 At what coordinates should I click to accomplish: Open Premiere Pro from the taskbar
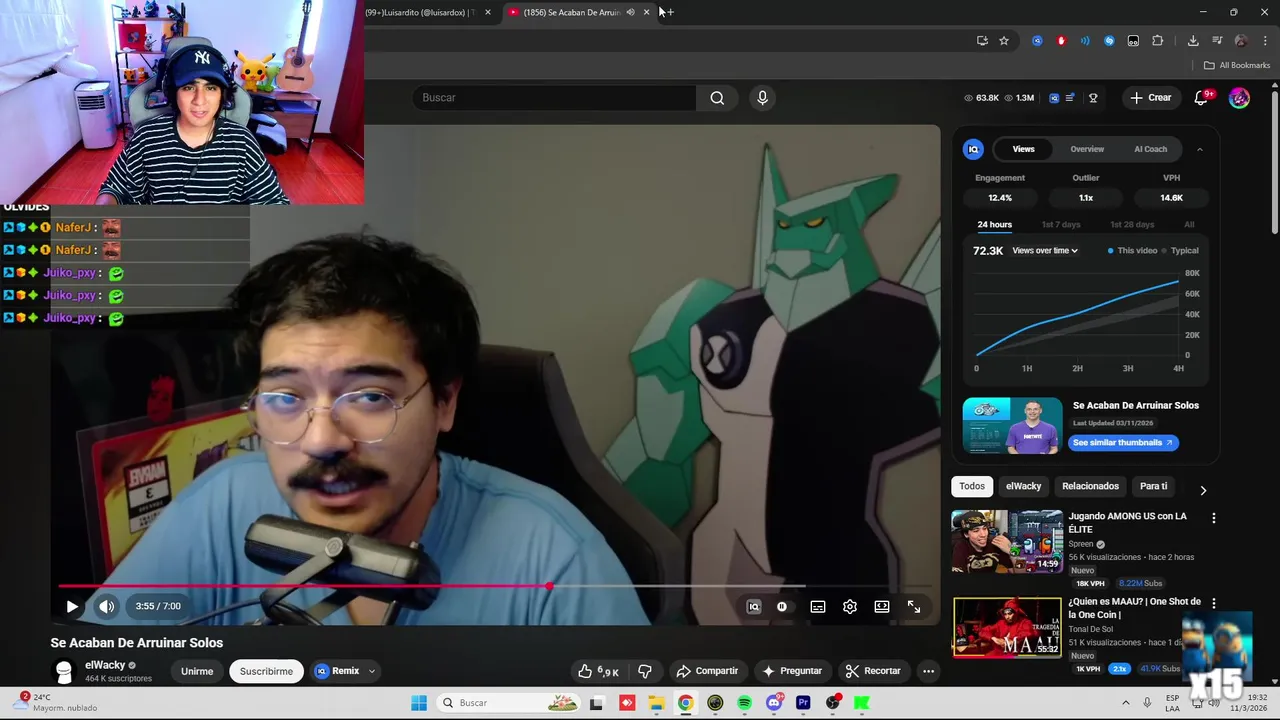point(803,703)
